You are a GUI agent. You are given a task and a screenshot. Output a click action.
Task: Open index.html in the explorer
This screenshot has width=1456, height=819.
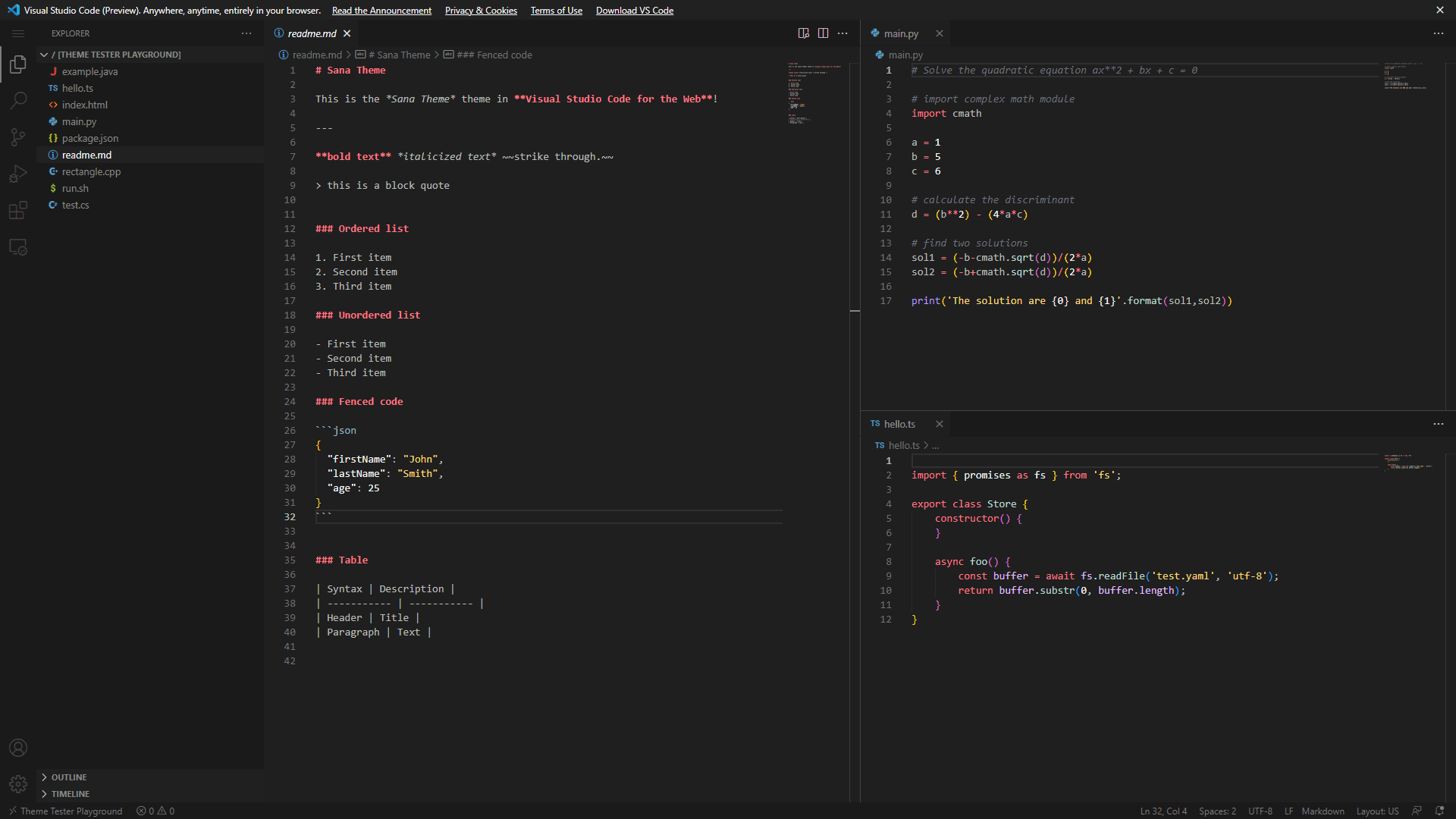click(x=150, y=105)
